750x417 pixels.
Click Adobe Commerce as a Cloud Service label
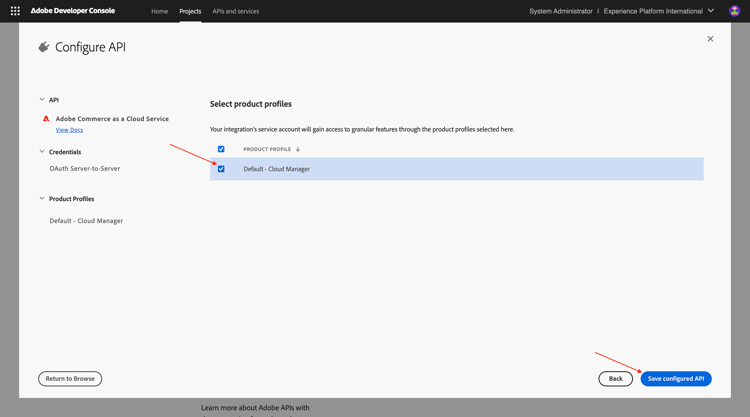point(112,119)
